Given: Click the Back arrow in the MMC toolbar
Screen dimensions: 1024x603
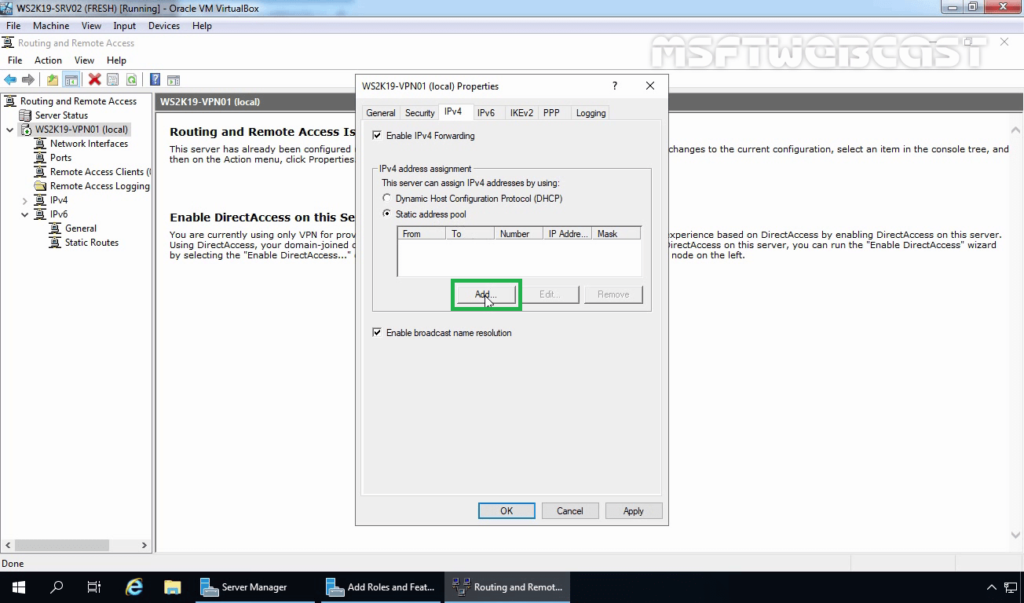Looking at the screenshot, I should click(x=10, y=80).
